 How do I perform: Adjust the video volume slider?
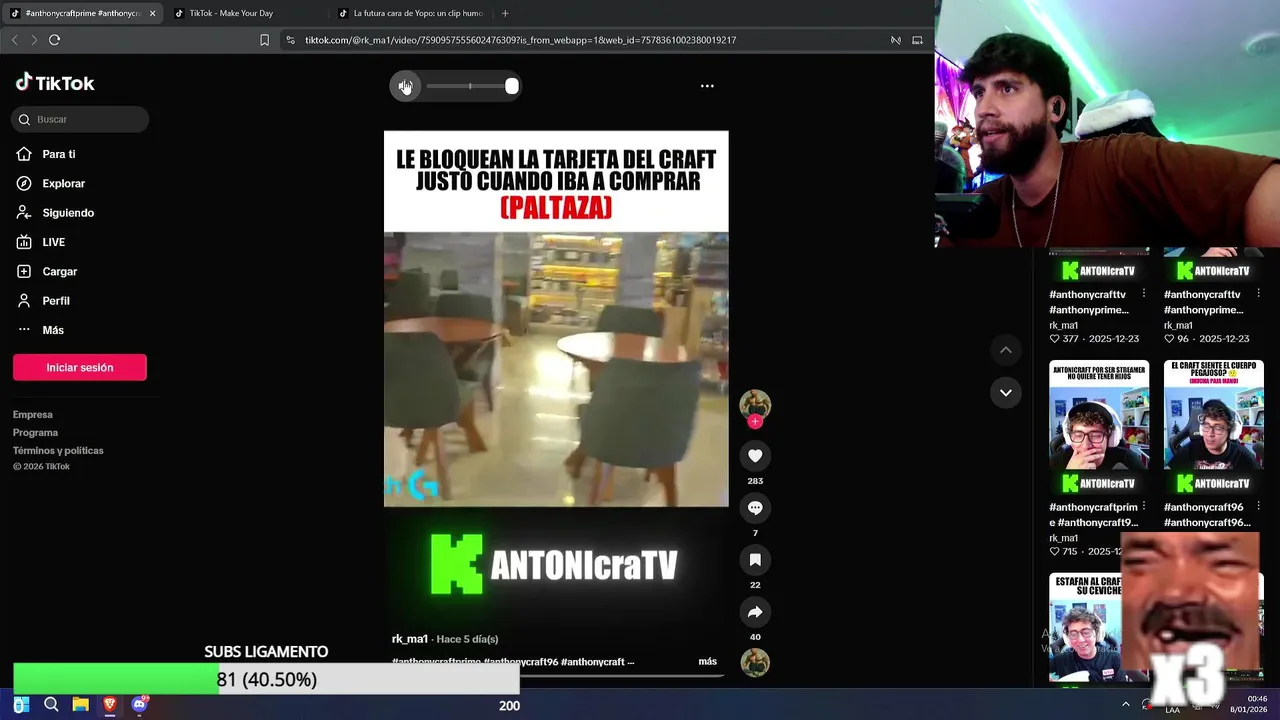pos(470,86)
